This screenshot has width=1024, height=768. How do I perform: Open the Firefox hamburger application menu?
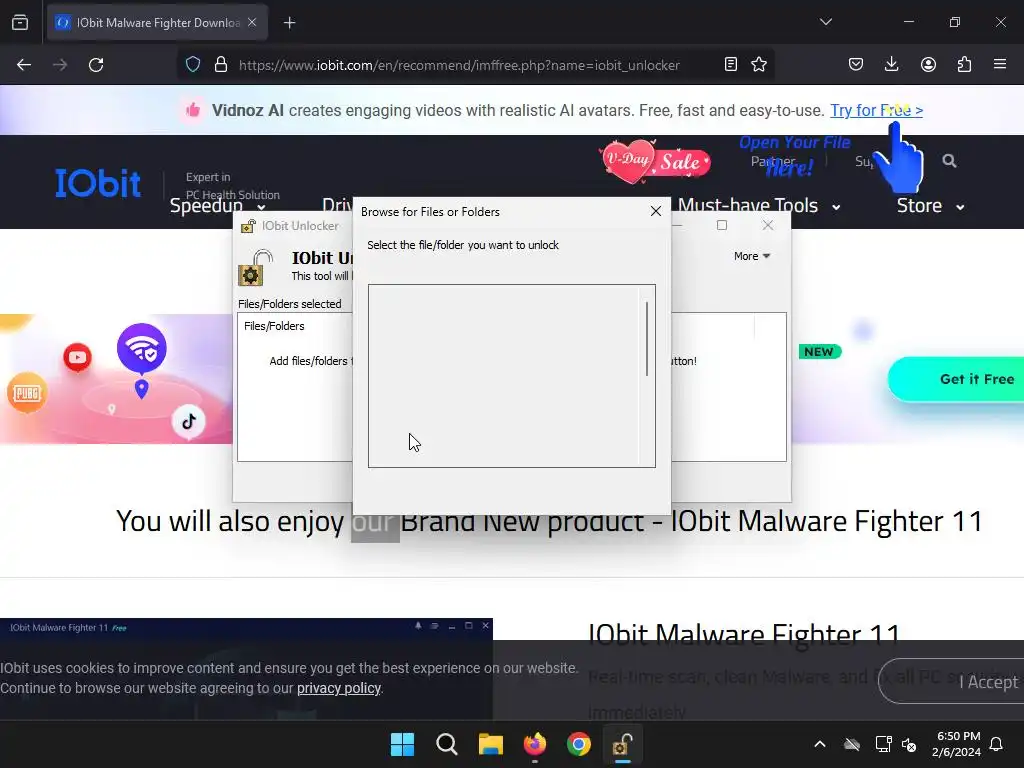pyautogui.click(x=999, y=64)
